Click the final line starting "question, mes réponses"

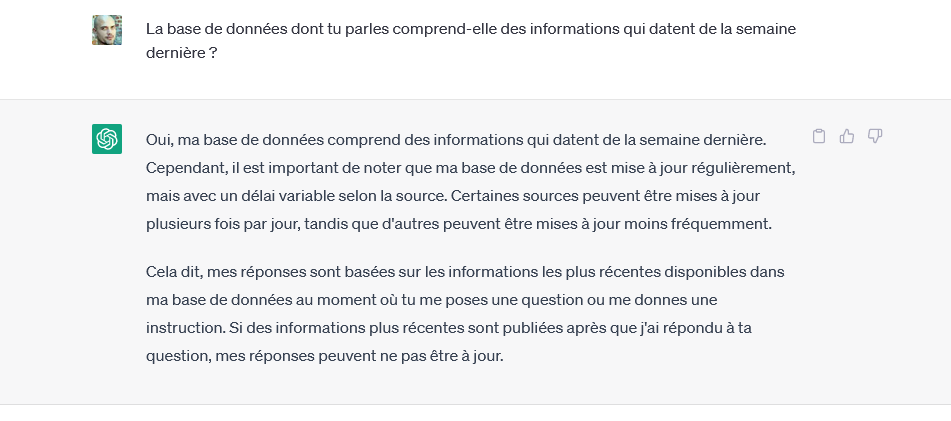tap(325, 355)
